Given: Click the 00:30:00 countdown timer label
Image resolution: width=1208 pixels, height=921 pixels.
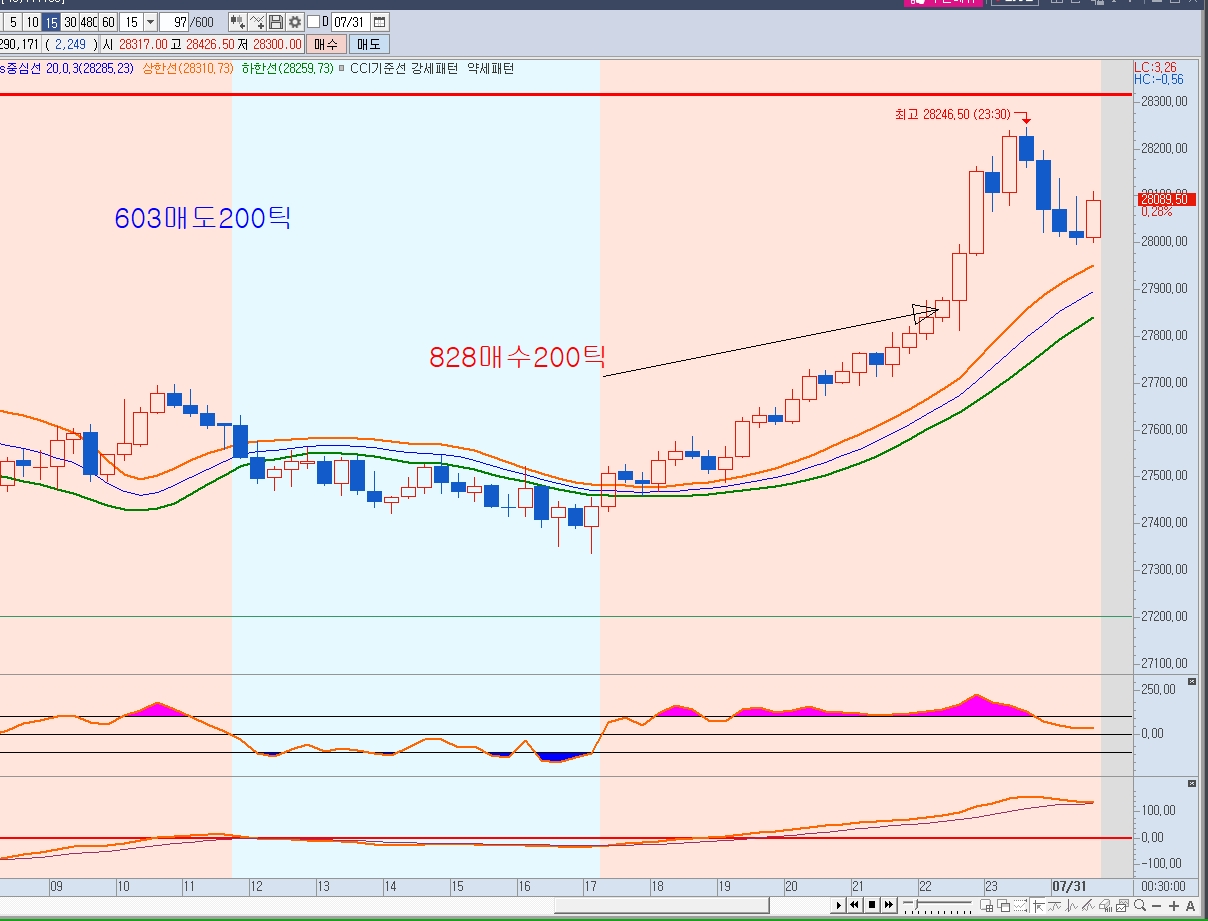Looking at the screenshot, I should pyautogui.click(x=1163, y=886).
